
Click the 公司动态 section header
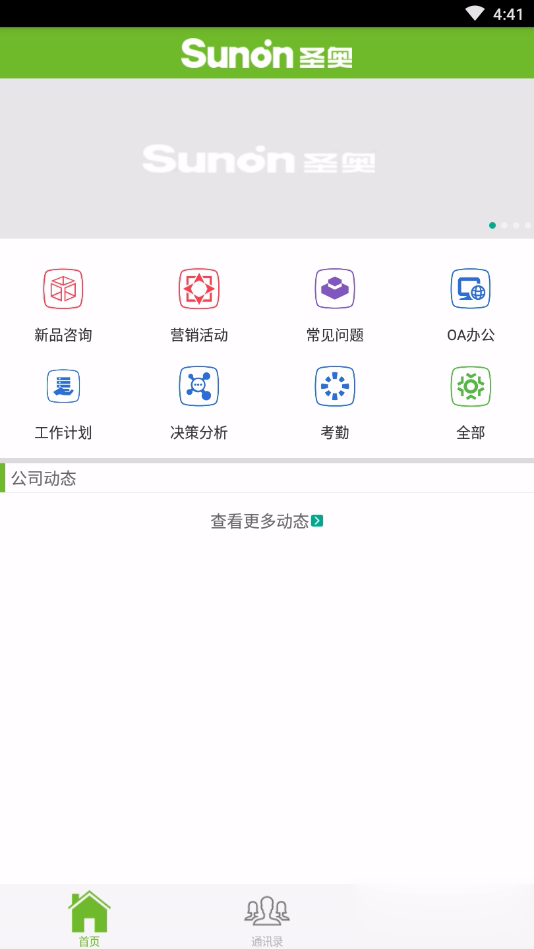click(267, 478)
